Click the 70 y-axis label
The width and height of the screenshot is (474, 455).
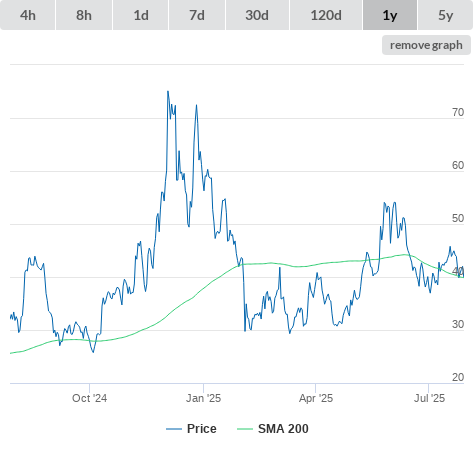[x=458, y=112]
